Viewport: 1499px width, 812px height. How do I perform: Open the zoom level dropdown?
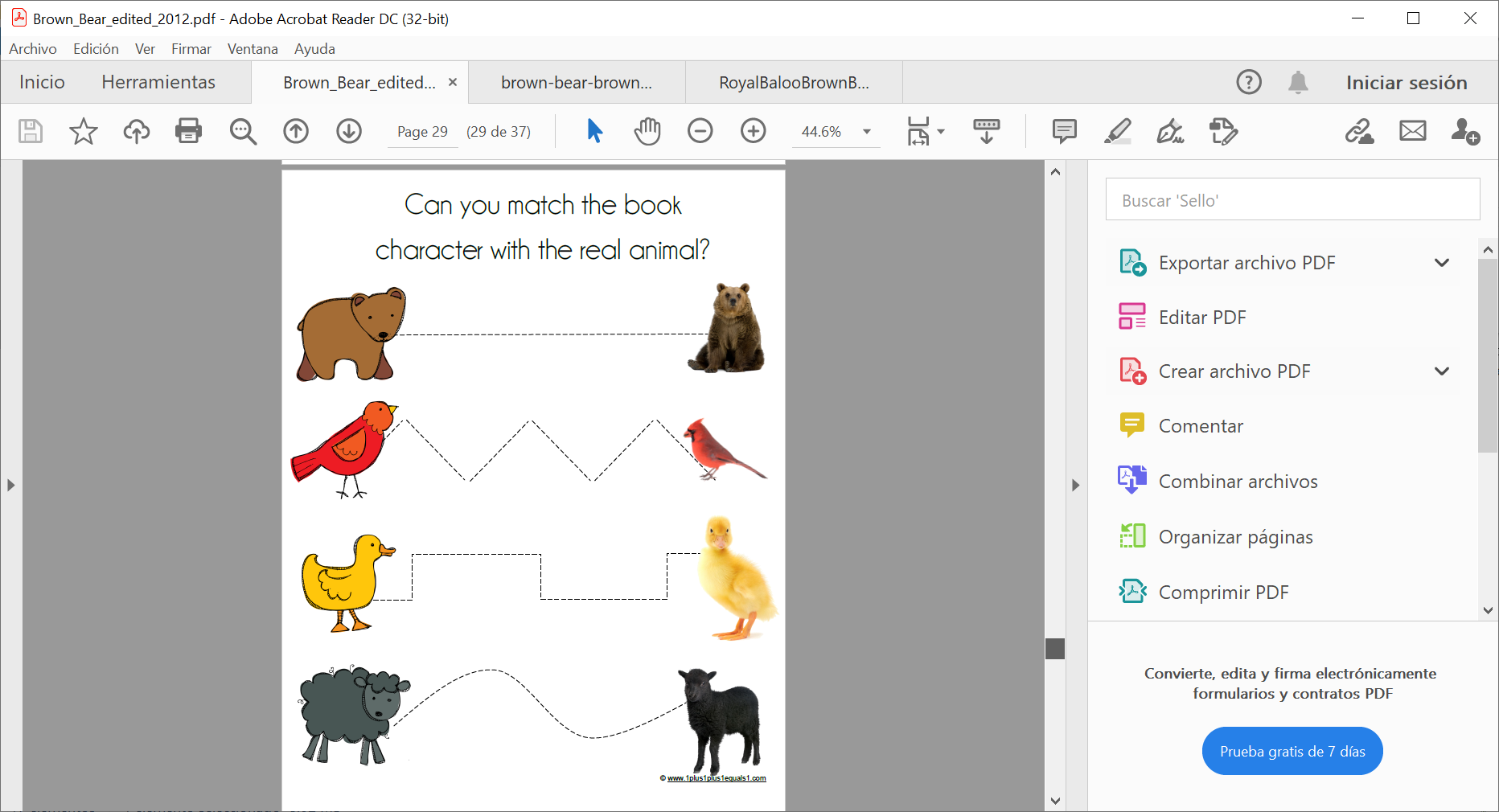coord(867,132)
